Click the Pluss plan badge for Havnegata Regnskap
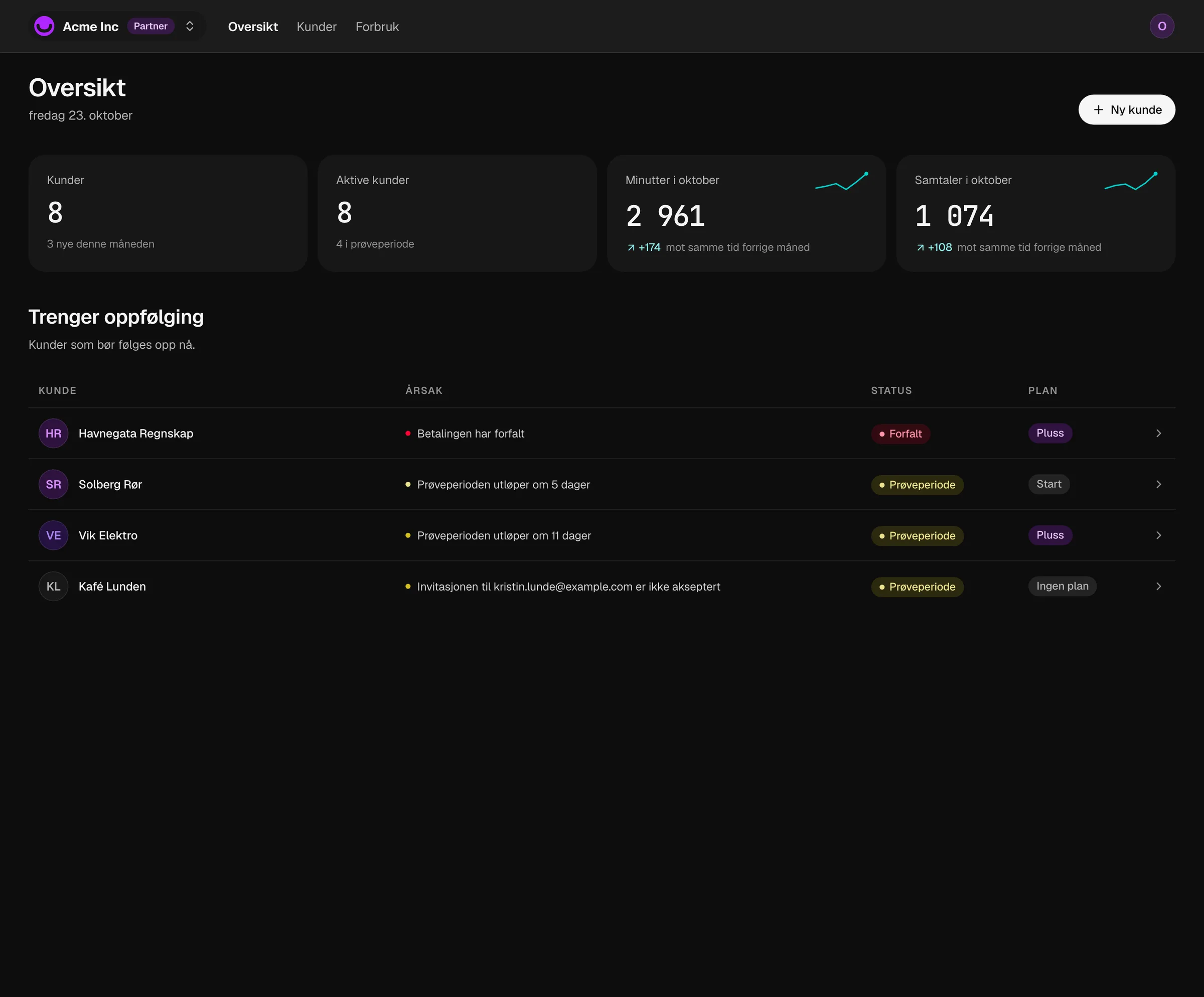 (1050, 433)
